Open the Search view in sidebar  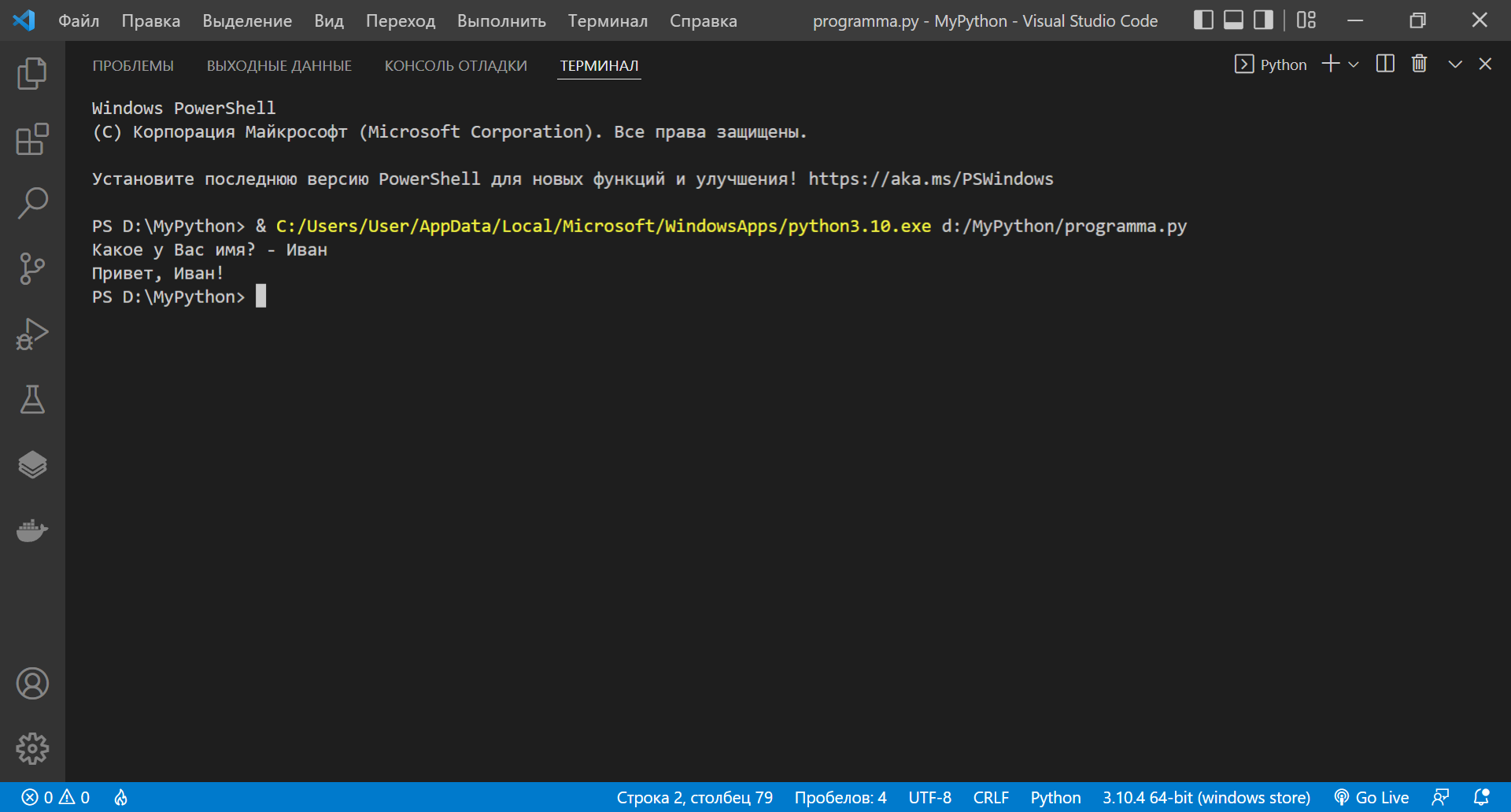[x=32, y=203]
